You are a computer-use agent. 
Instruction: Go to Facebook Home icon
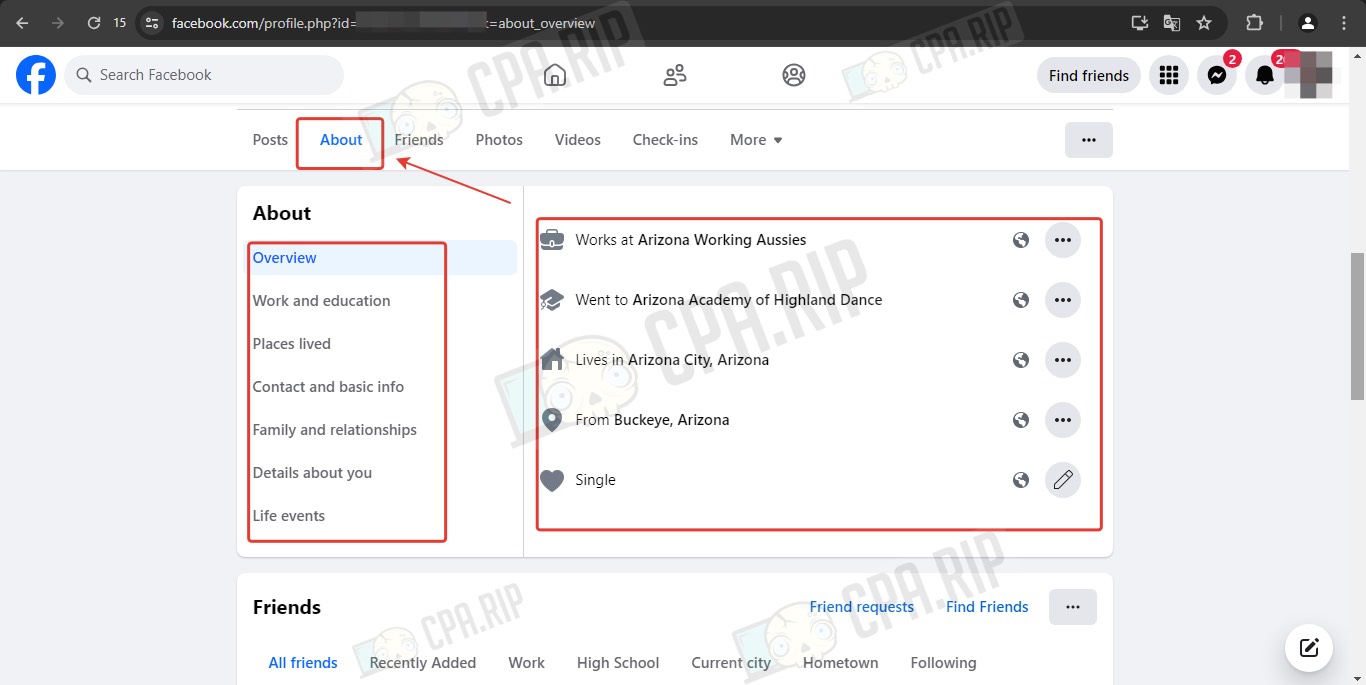coord(554,75)
